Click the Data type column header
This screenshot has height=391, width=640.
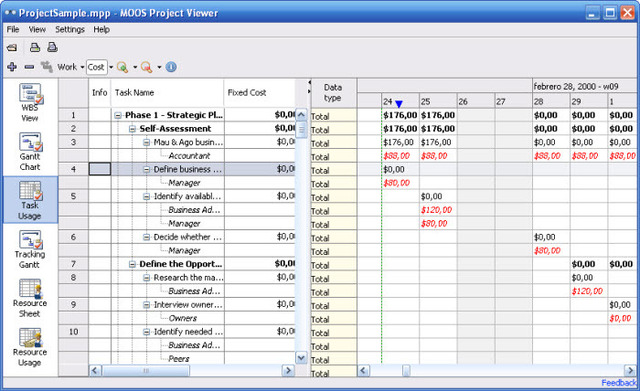click(x=333, y=93)
